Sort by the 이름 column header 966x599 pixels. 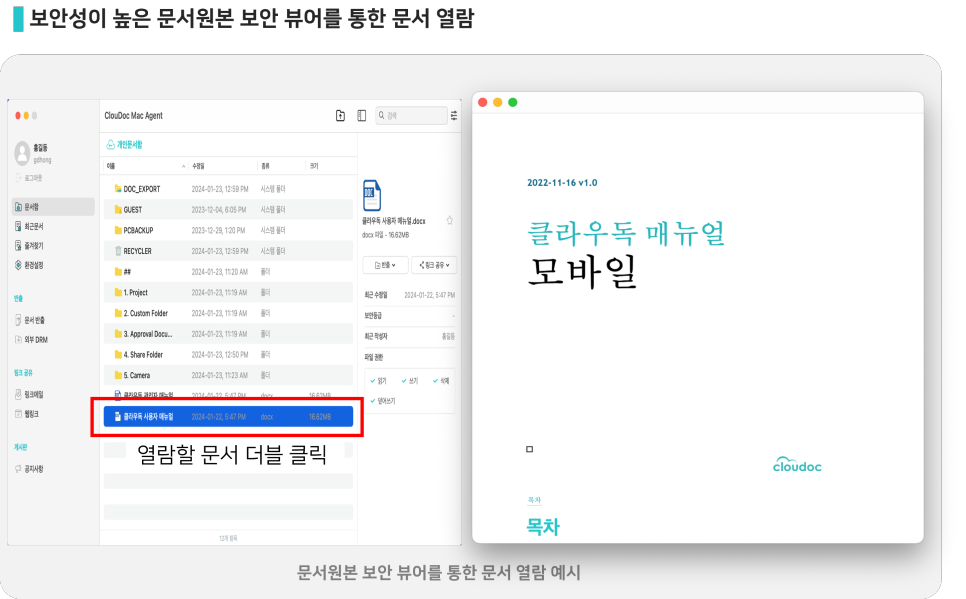[111, 166]
